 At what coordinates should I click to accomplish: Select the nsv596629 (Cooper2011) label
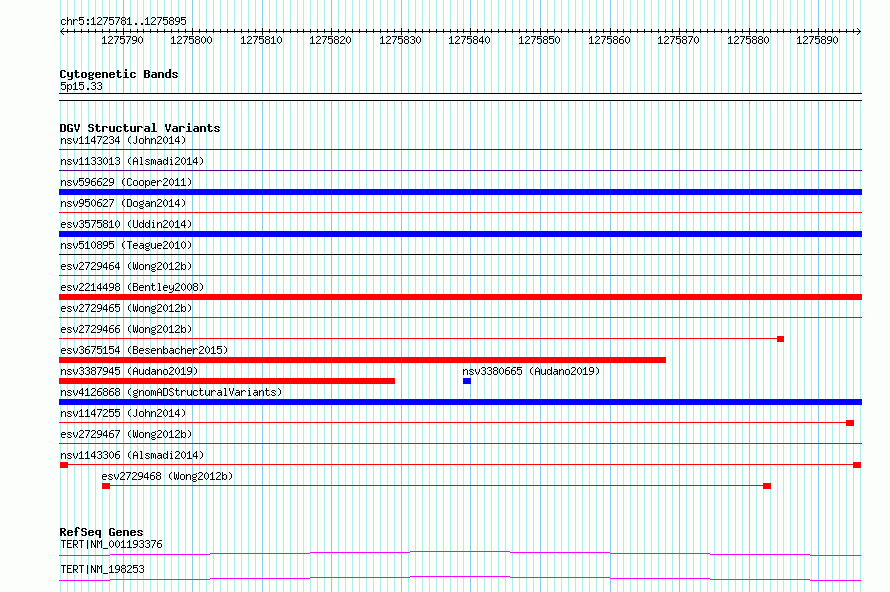click(126, 182)
